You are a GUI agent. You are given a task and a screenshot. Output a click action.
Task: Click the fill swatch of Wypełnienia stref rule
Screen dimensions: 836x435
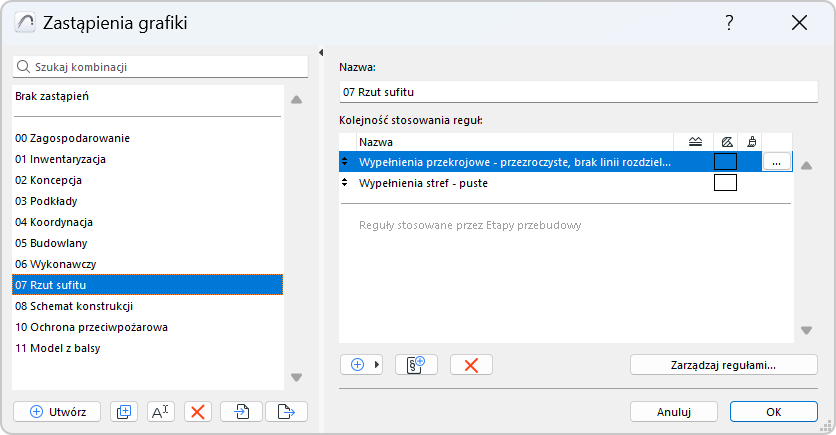pyautogui.click(x=725, y=183)
